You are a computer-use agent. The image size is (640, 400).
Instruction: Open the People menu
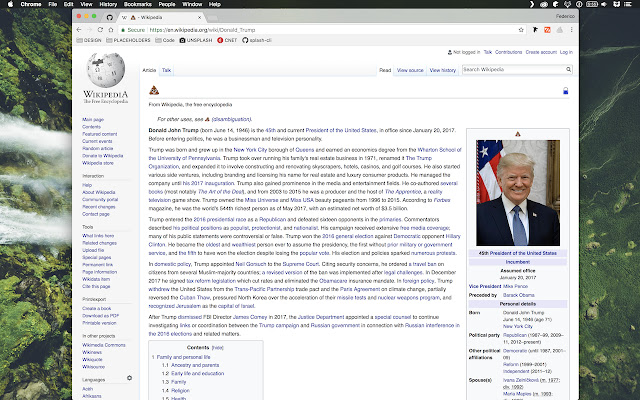pyautogui.click(x=167, y=4)
